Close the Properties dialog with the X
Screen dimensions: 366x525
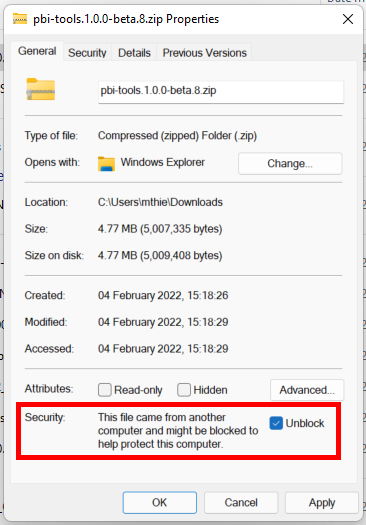(348, 19)
